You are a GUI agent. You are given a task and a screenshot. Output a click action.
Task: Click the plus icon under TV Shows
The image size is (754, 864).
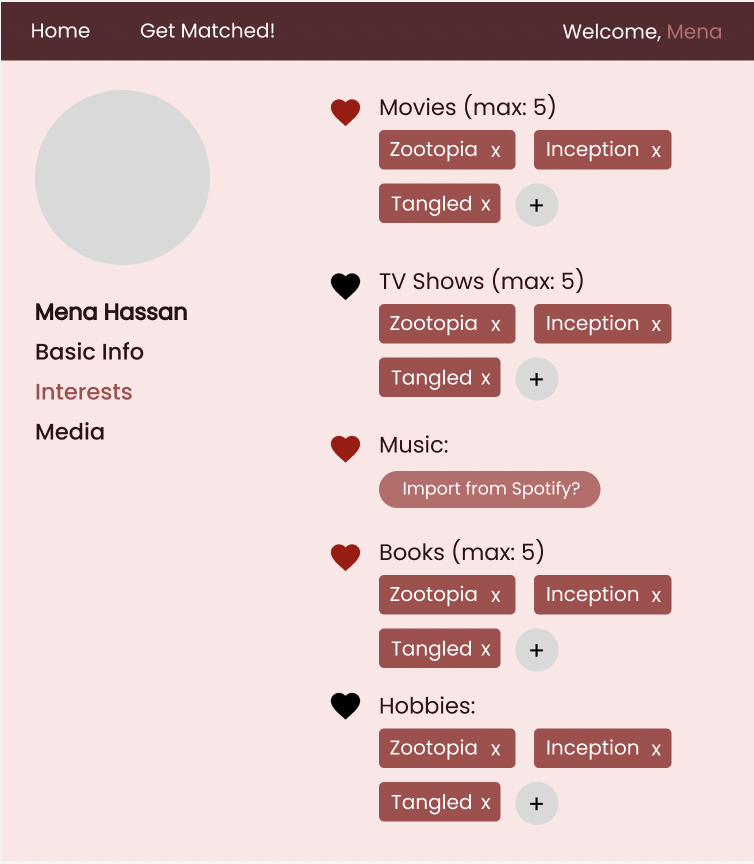[536, 379]
